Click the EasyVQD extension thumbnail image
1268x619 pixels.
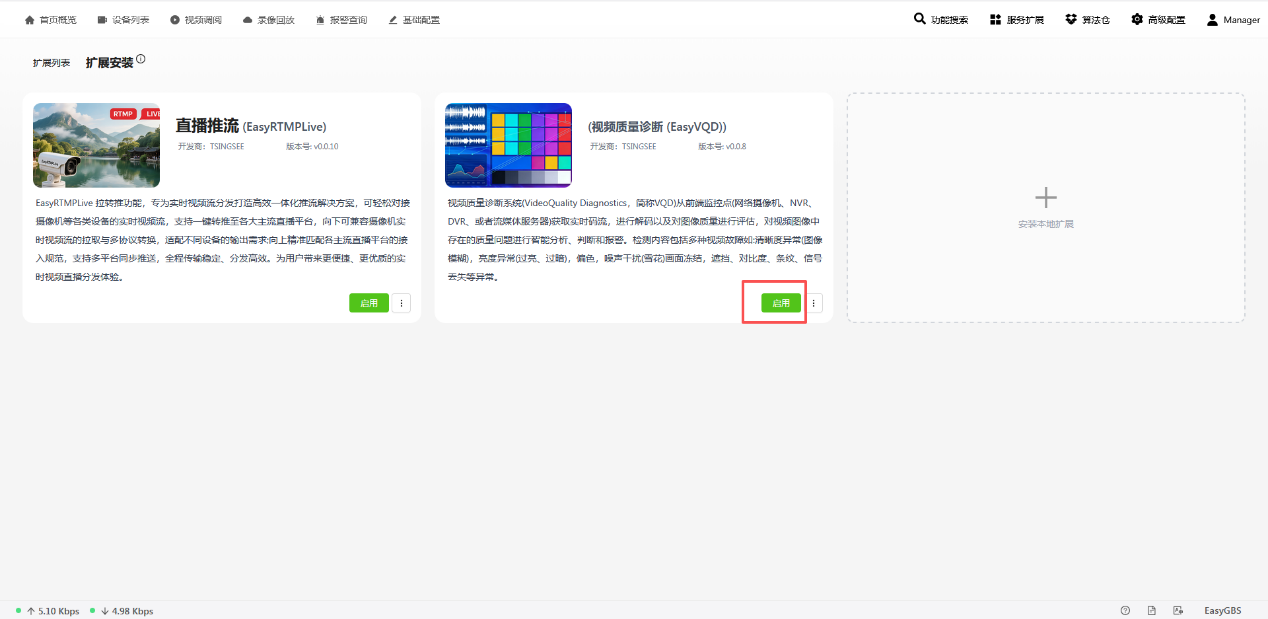(508, 145)
